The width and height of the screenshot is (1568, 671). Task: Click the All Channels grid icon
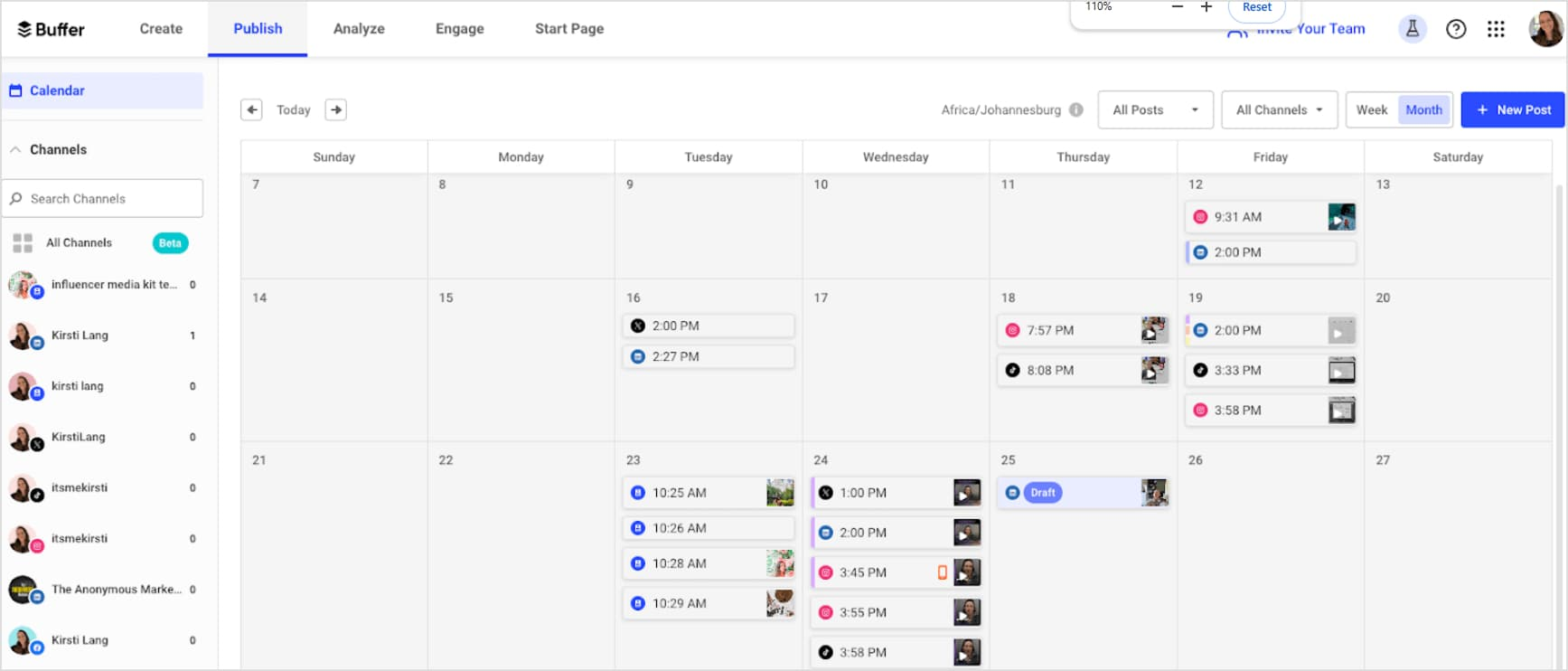pyautogui.click(x=23, y=242)
